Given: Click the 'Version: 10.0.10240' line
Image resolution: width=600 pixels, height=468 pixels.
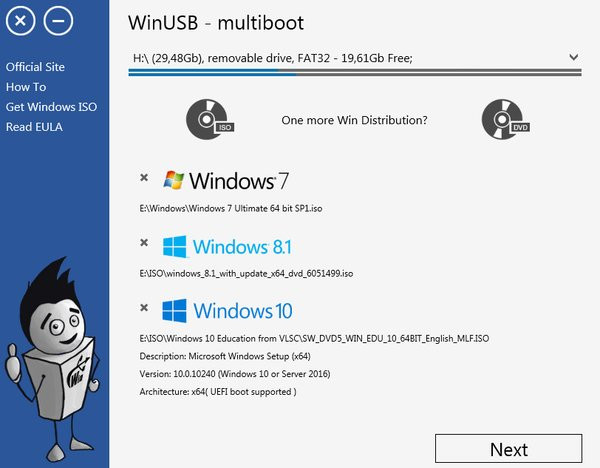Looking at the screenshot, I should click(235, 374).
